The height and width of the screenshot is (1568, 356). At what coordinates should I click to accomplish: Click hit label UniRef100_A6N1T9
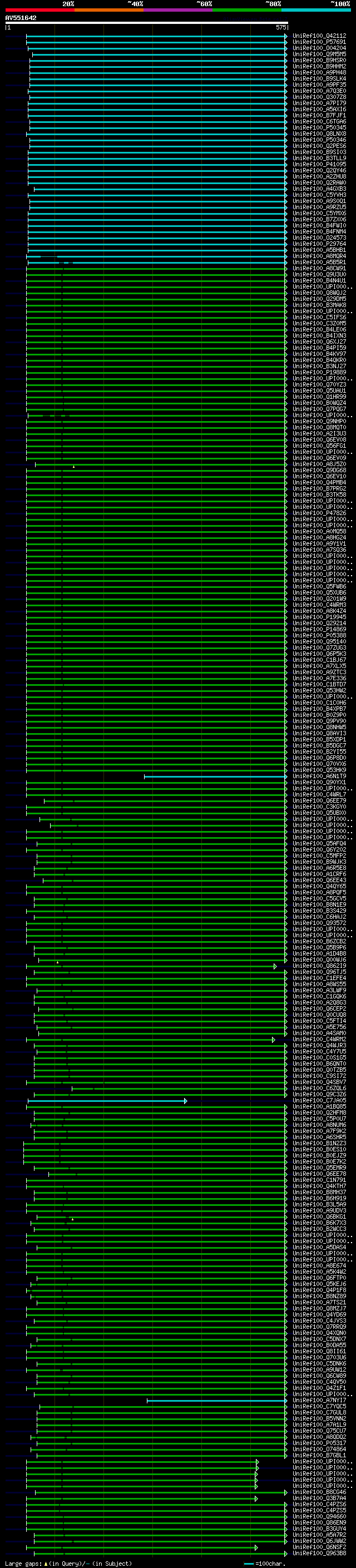[319, 776]
